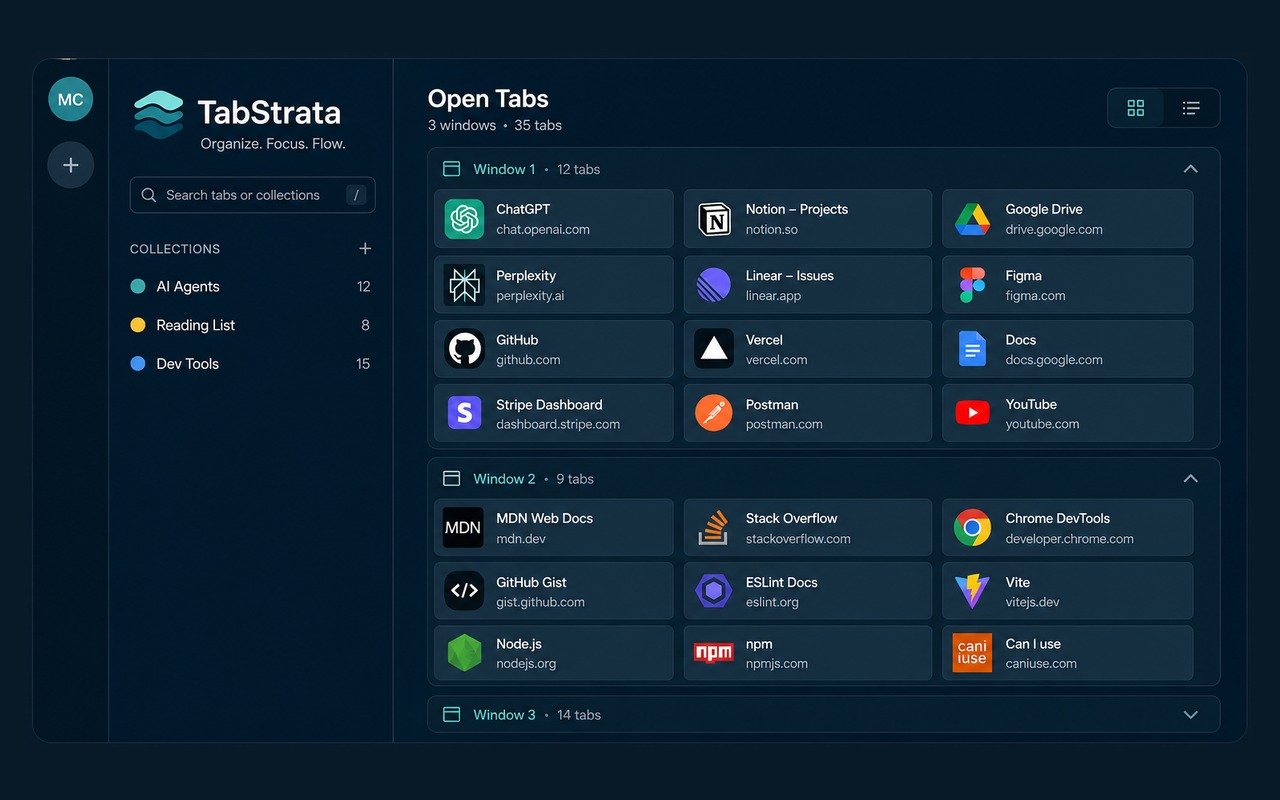Click the developer.chrome.com URL text
Screen dimensions: 1280x800
pos(1070,539)
